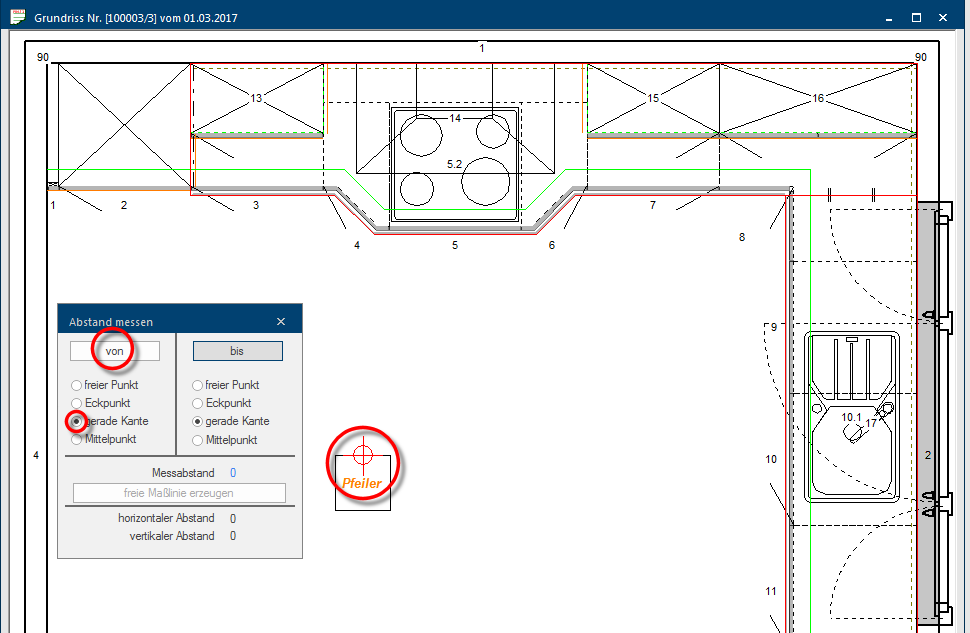Viewport: 970px width, 633px height.
Task: Select the cooktop labeled 5.2
Action: 454,163
